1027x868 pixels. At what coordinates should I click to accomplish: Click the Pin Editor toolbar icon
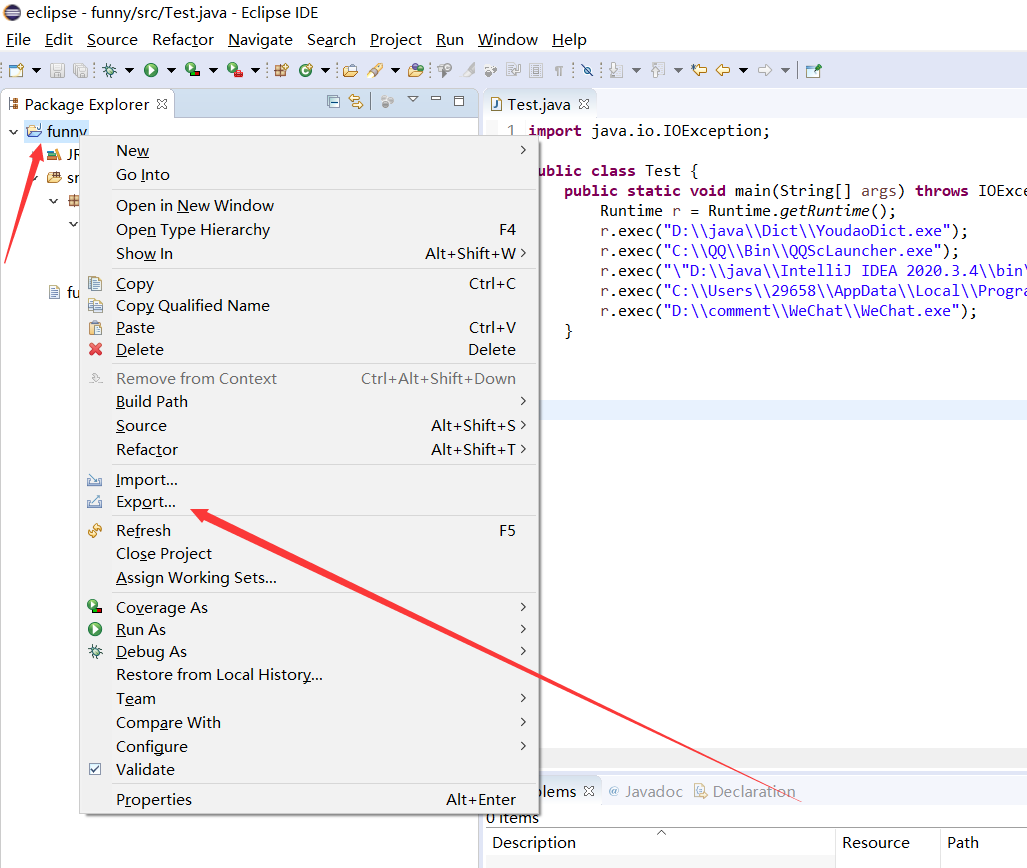(813, 71)
